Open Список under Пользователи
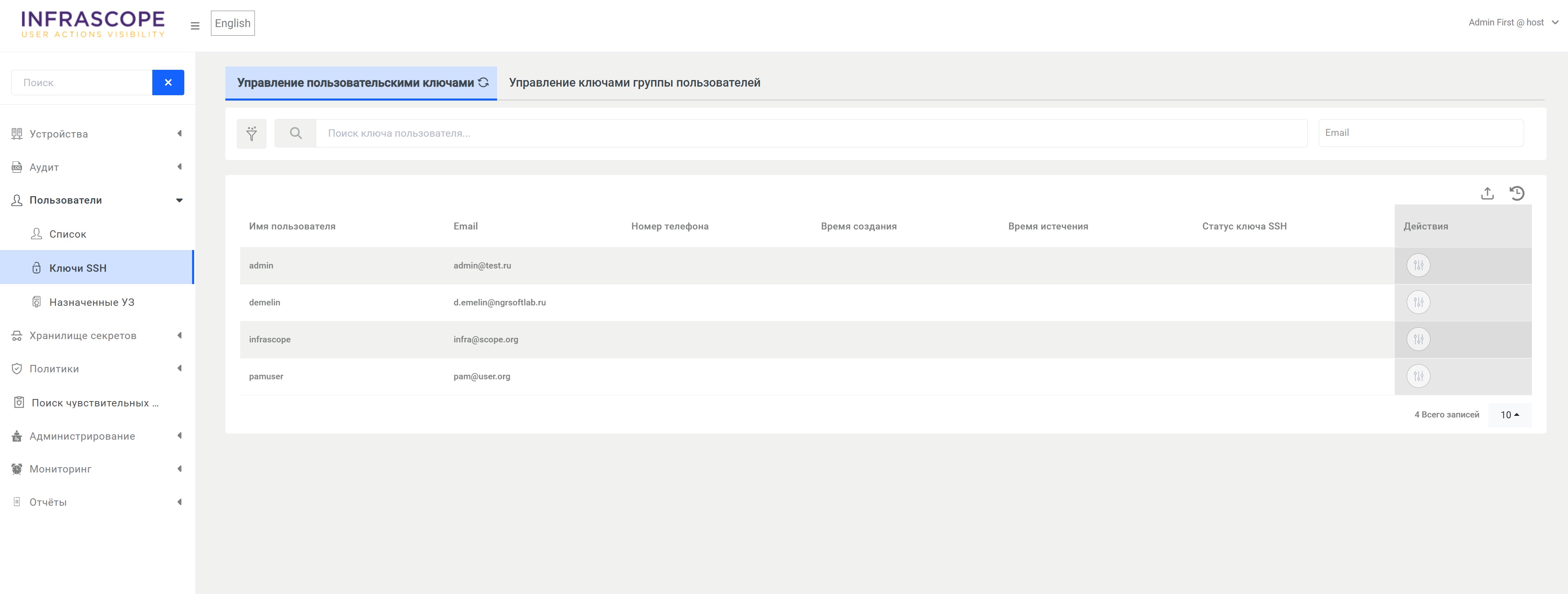The image size is (1568, 594). click(68, 234)
